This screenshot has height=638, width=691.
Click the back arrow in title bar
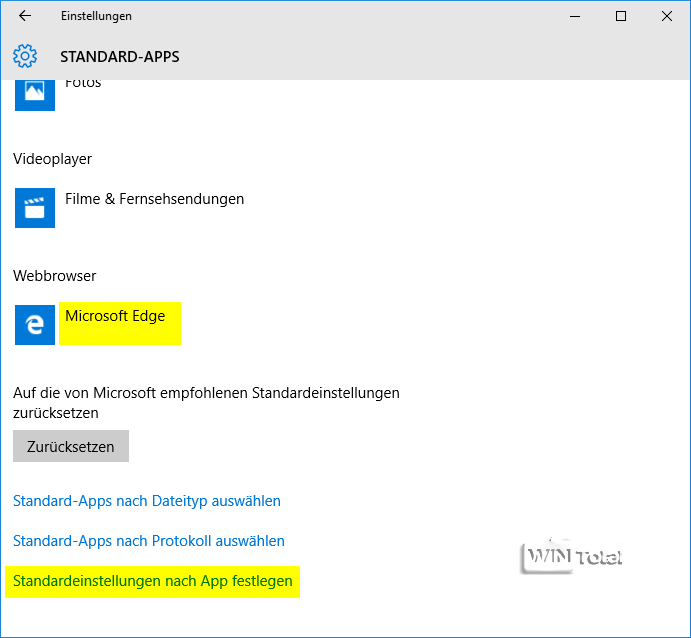[x=25, y=16]
